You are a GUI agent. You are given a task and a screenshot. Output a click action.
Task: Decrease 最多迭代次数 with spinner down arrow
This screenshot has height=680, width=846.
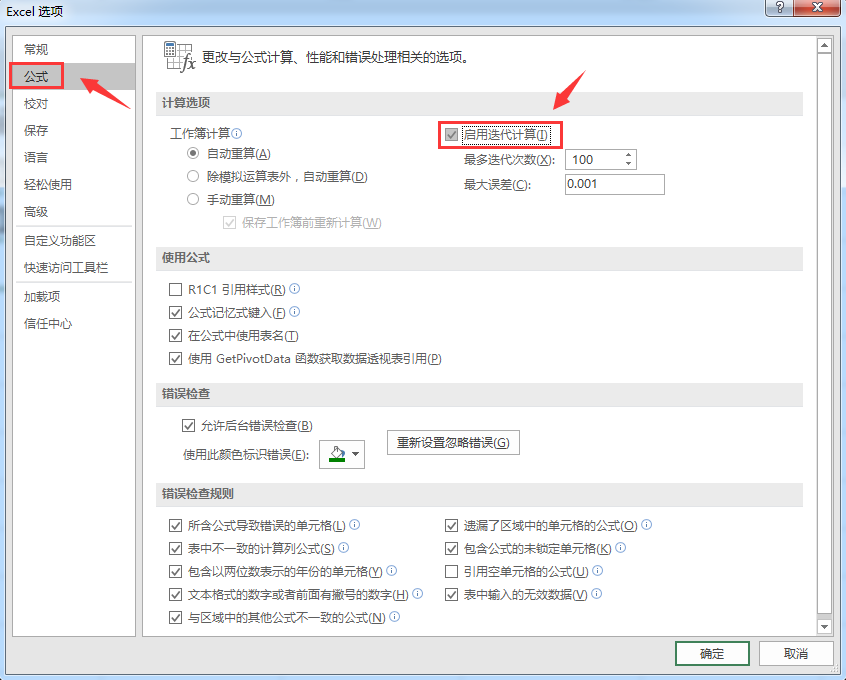click(629, 164)
